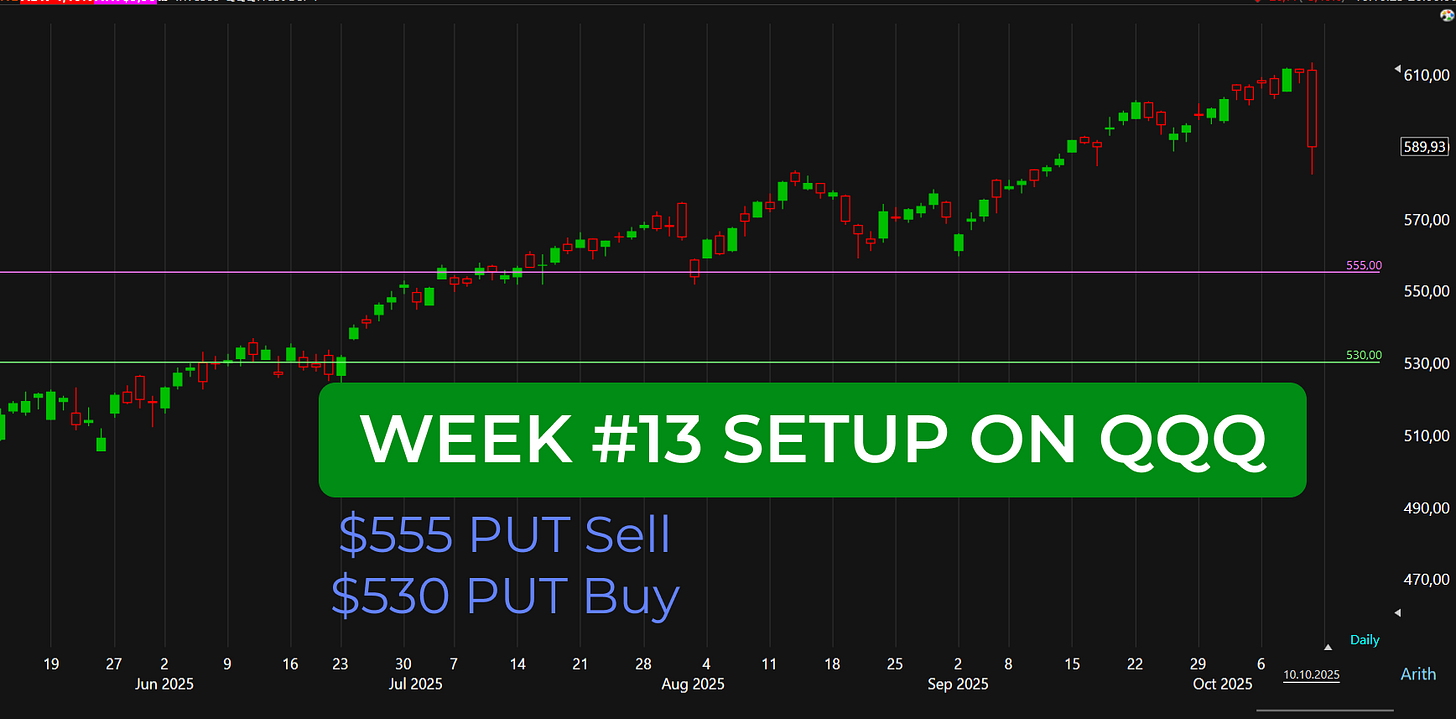The image size is (1456, 719).
Task: Click the $555 PUT Sell text
Action: tap(505, 536)
